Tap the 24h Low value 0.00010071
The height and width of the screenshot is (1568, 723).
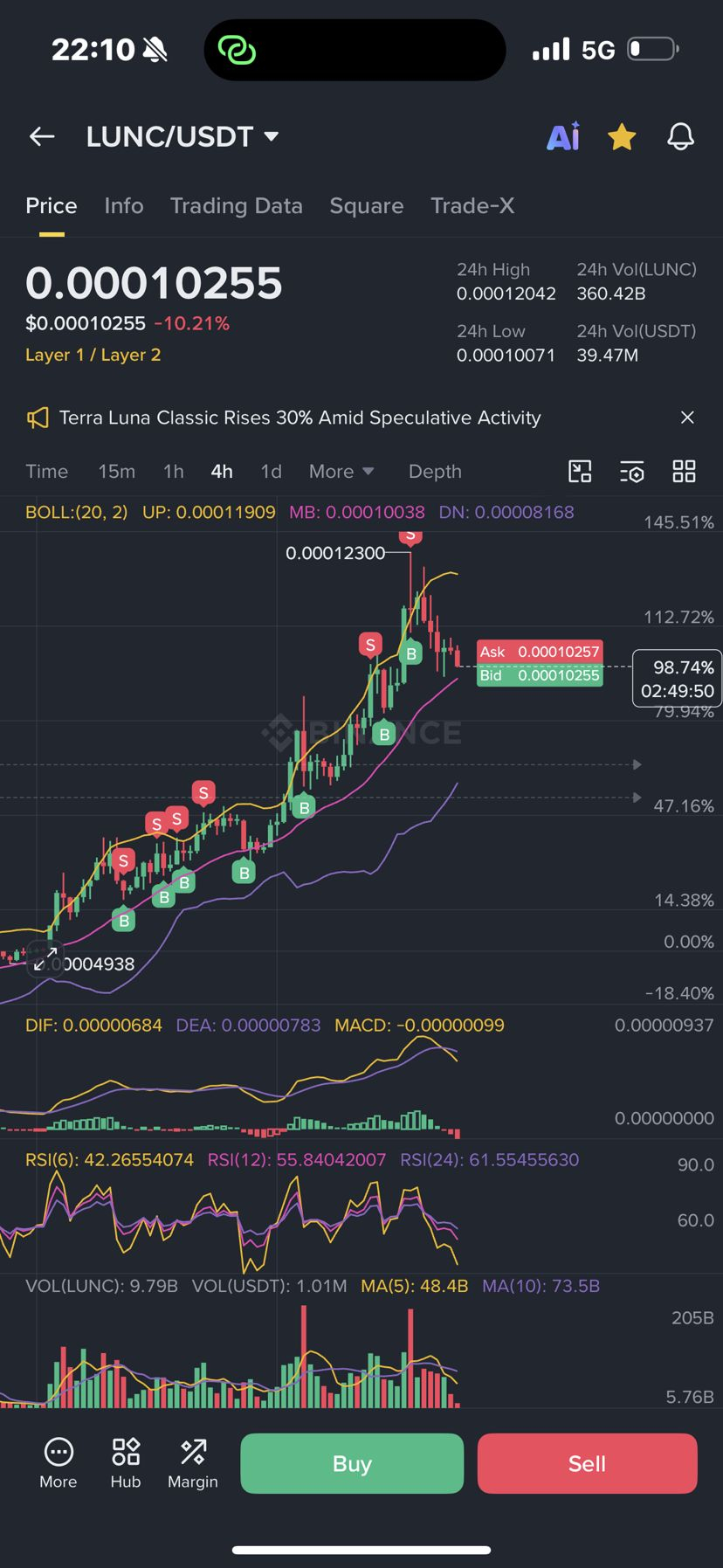click(x=506, y=356)
